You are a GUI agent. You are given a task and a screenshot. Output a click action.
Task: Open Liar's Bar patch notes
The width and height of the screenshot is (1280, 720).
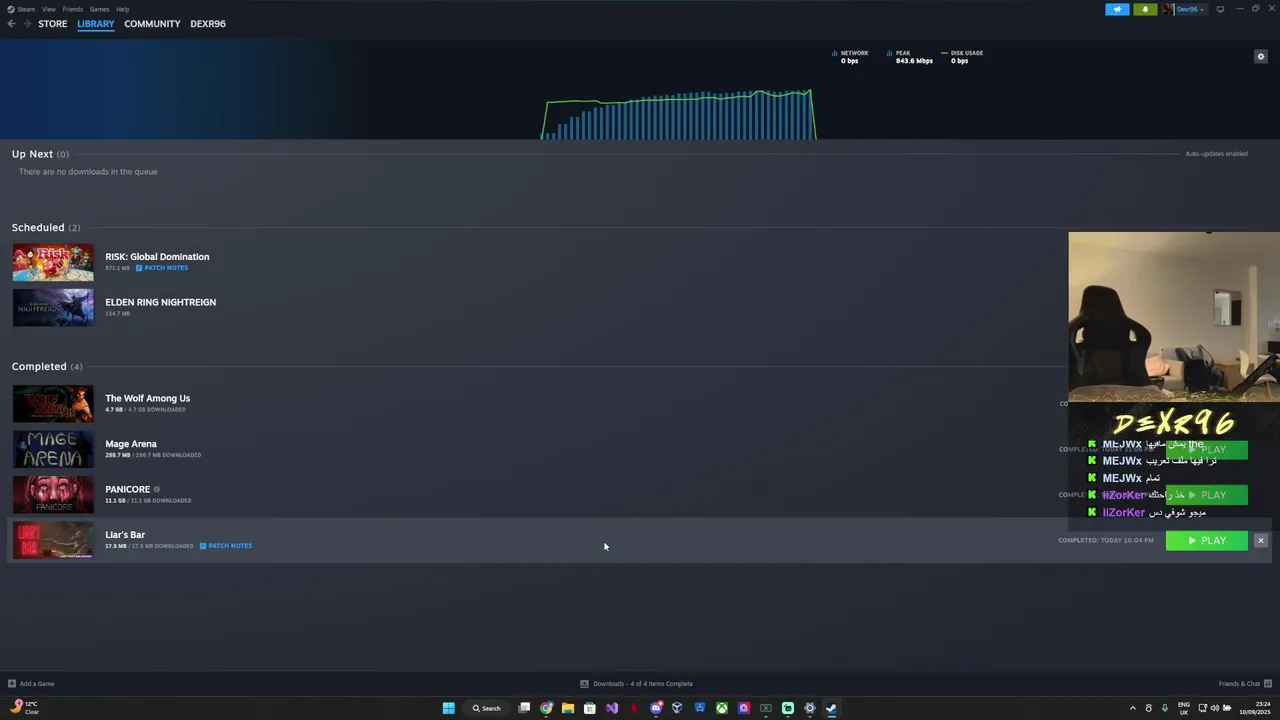tap(226, 546)
